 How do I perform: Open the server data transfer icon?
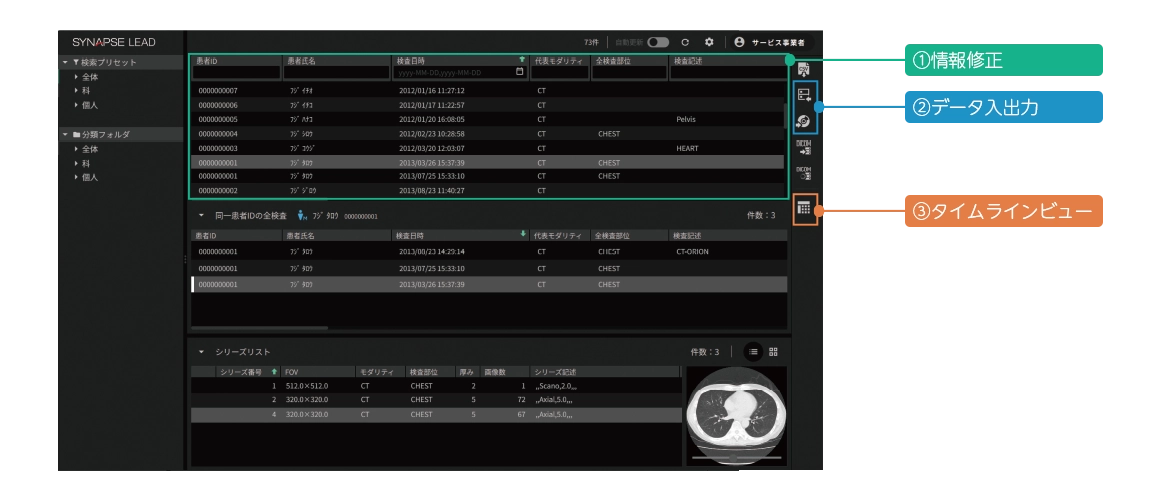[x=803, y=94]
